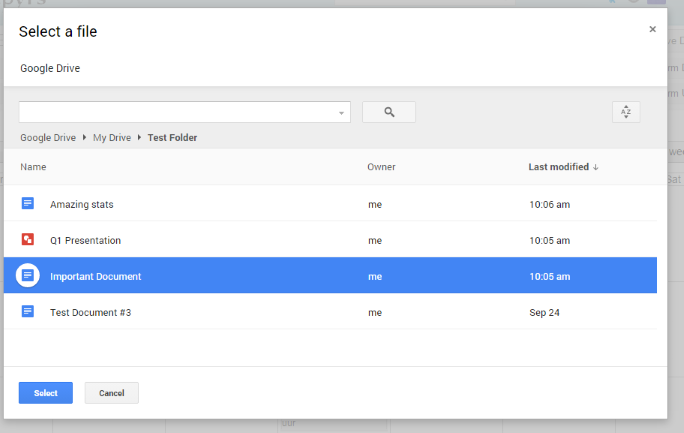The width and height of the screenshot is (684, 433).
Task: Focus the file search input field
Action: pos(178,112)
